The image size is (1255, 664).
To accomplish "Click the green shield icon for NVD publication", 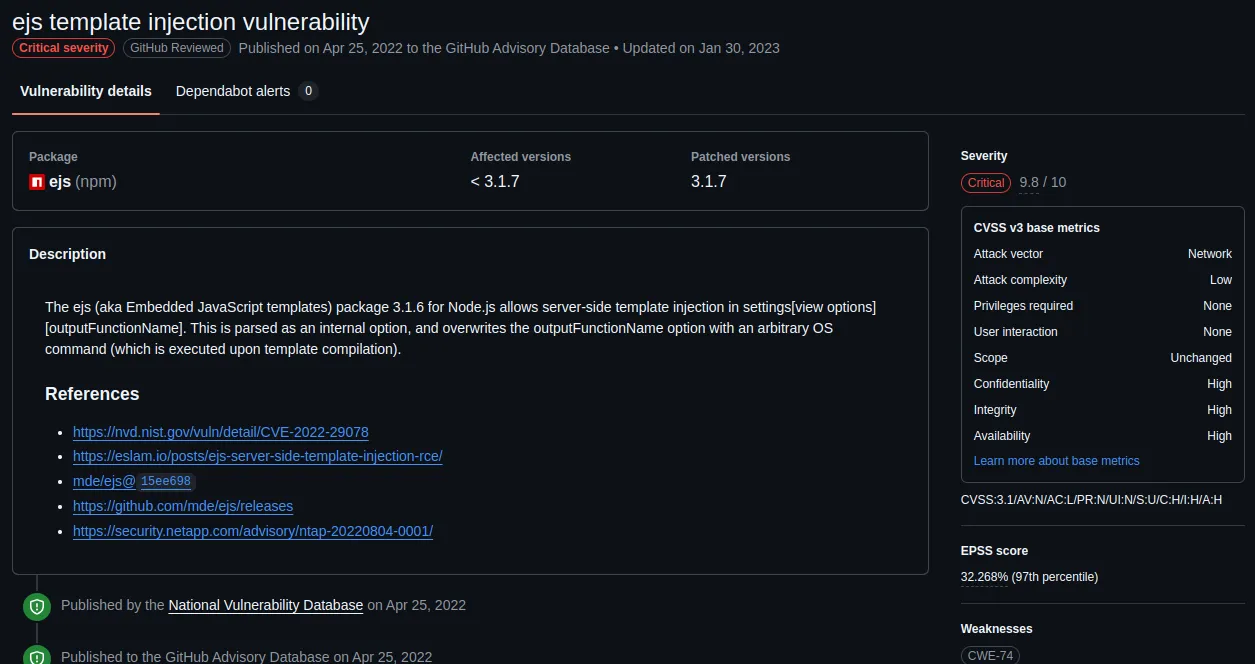I will point(37,606).
